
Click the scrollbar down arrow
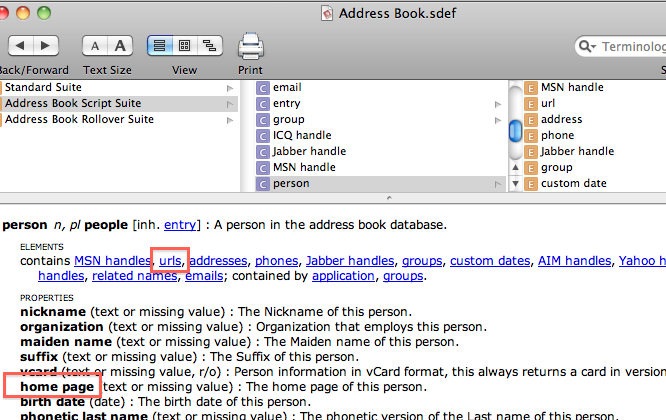pyautogui.click(x=515, y=184)
